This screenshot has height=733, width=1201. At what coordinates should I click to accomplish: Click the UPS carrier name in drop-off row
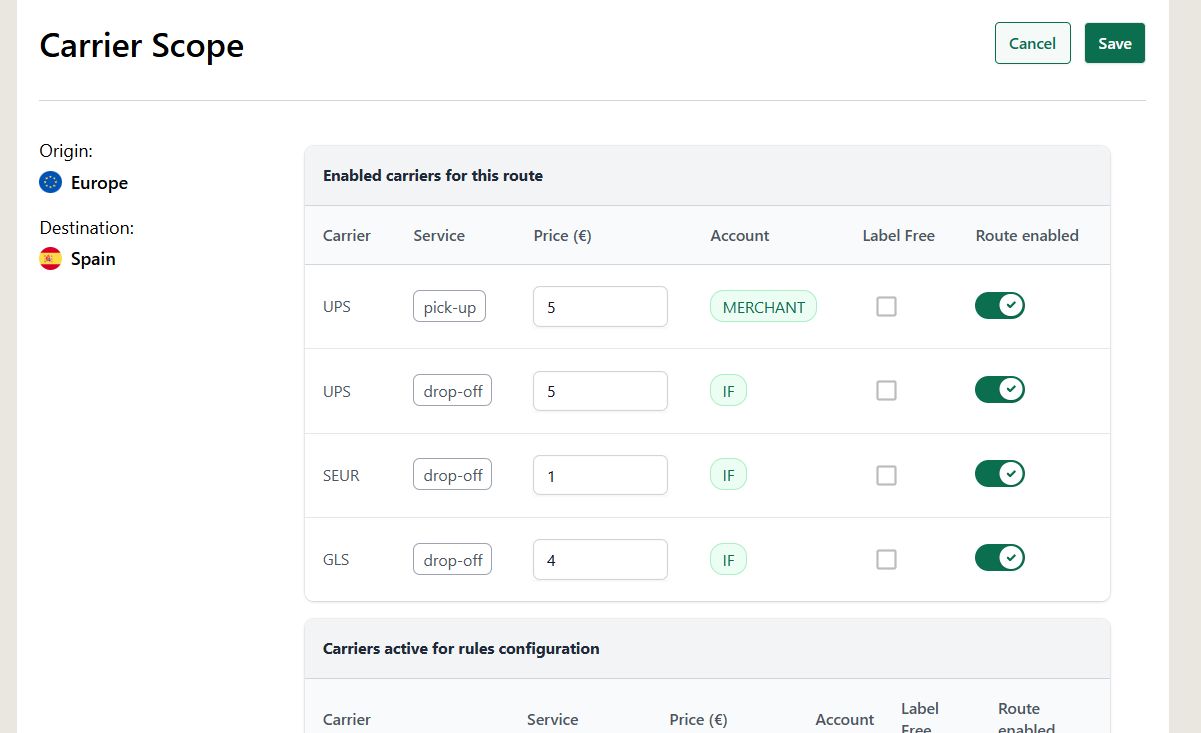(337, 392)
